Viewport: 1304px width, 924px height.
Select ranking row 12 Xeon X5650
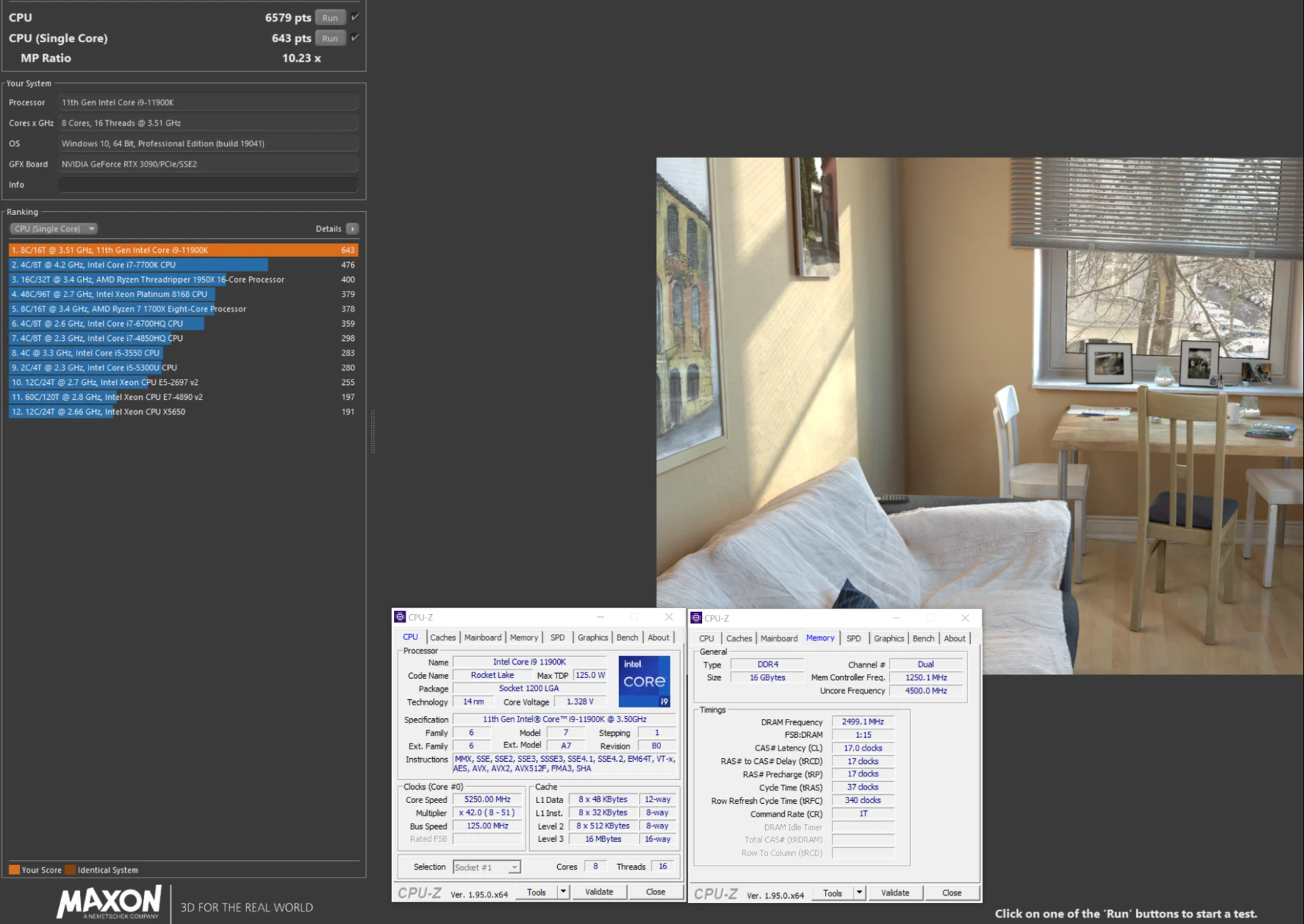pyautogui.click(x=183, y=412)
